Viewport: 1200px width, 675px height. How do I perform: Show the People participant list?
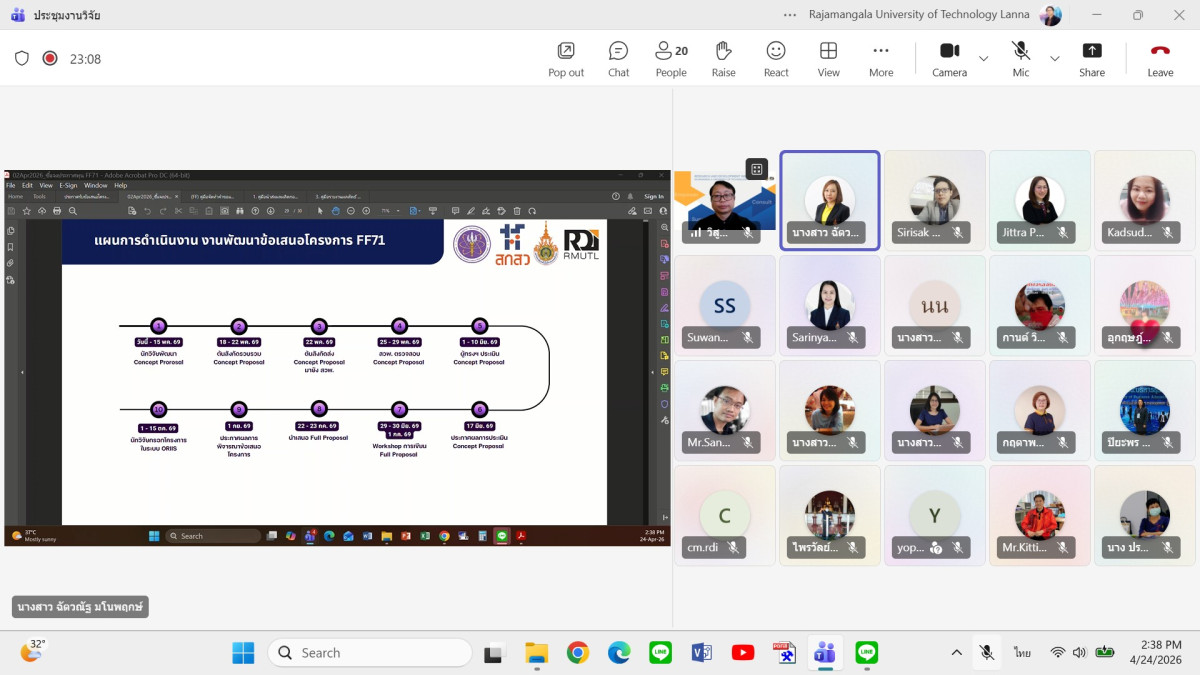click(671, 58)
